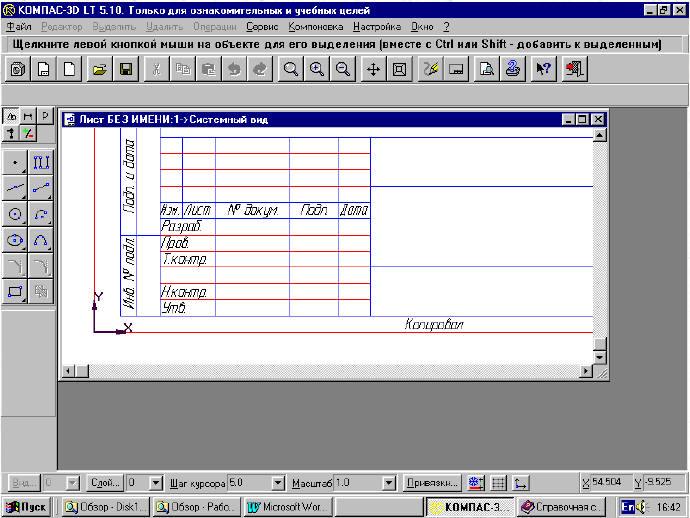The image size is (690, 518).
Task: Switch to the parameterization panel marked P
Action: click(x=45, y=116)
